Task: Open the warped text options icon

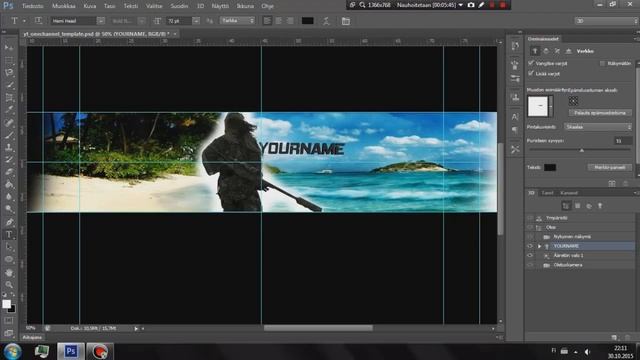Action: click(x=326, y=21)
